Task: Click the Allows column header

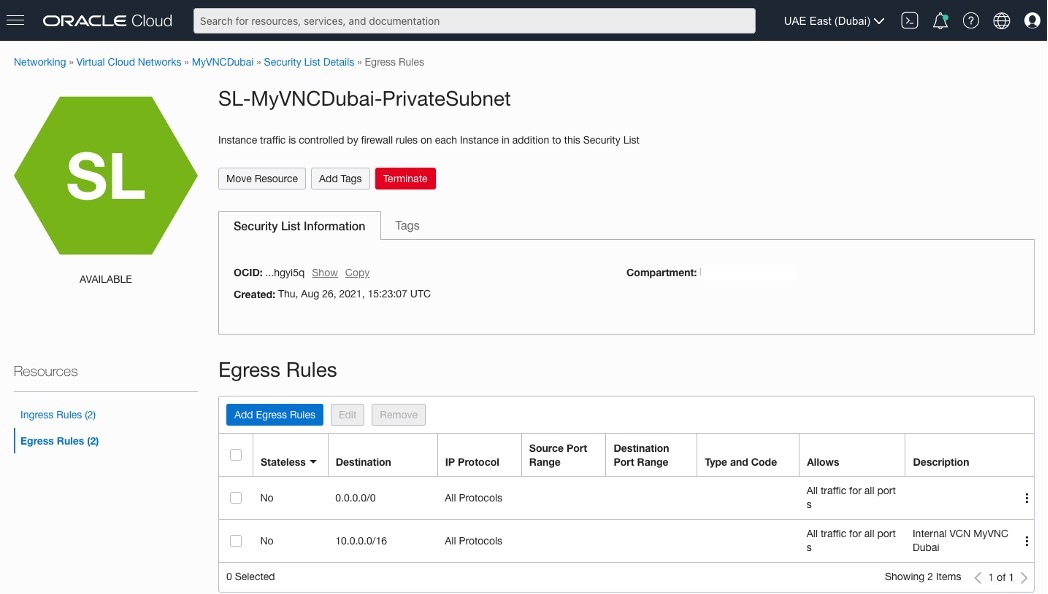Action: click(x=823, y=462)
